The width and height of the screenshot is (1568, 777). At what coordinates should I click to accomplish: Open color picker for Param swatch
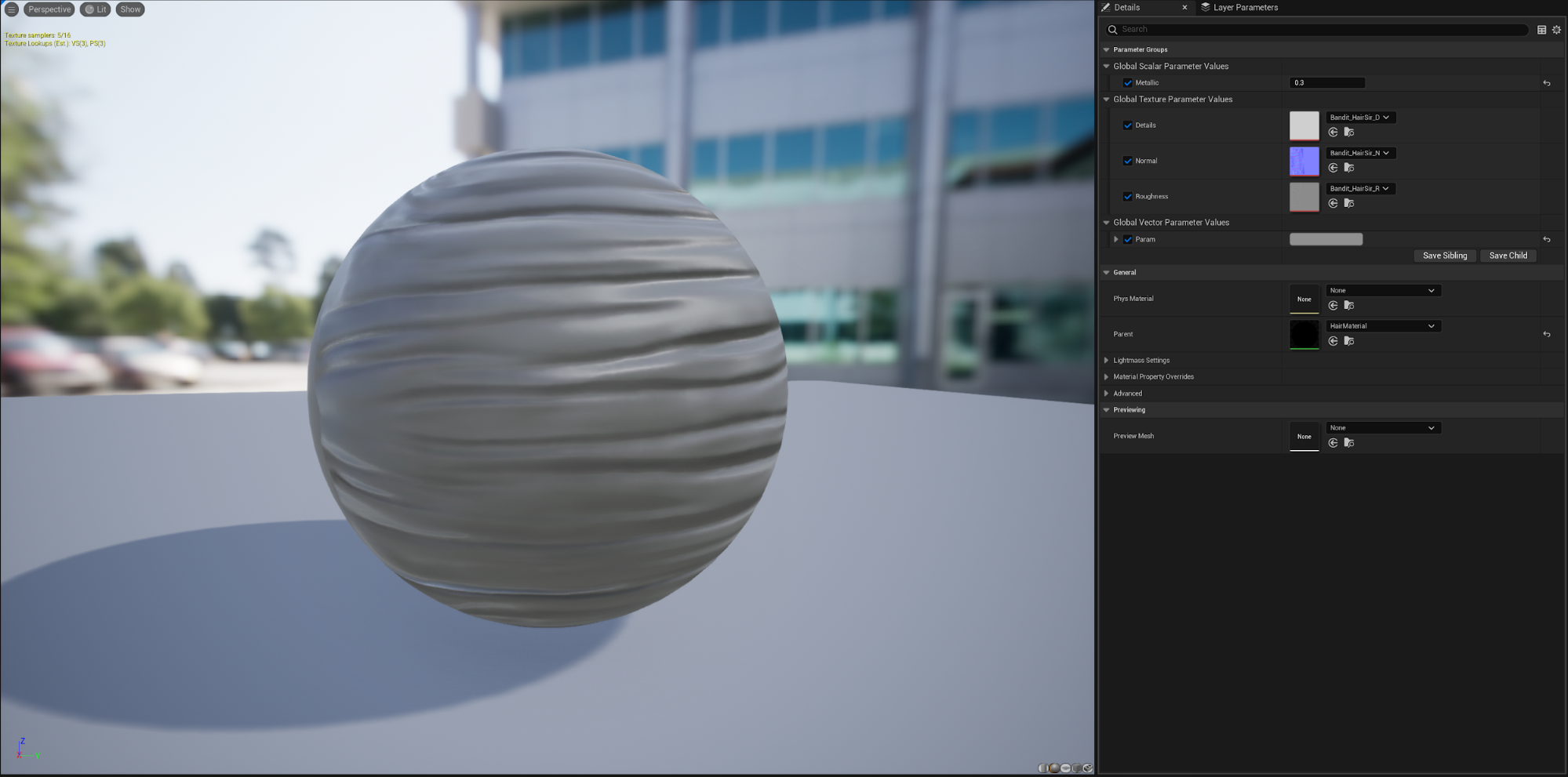pos(1326,240)
